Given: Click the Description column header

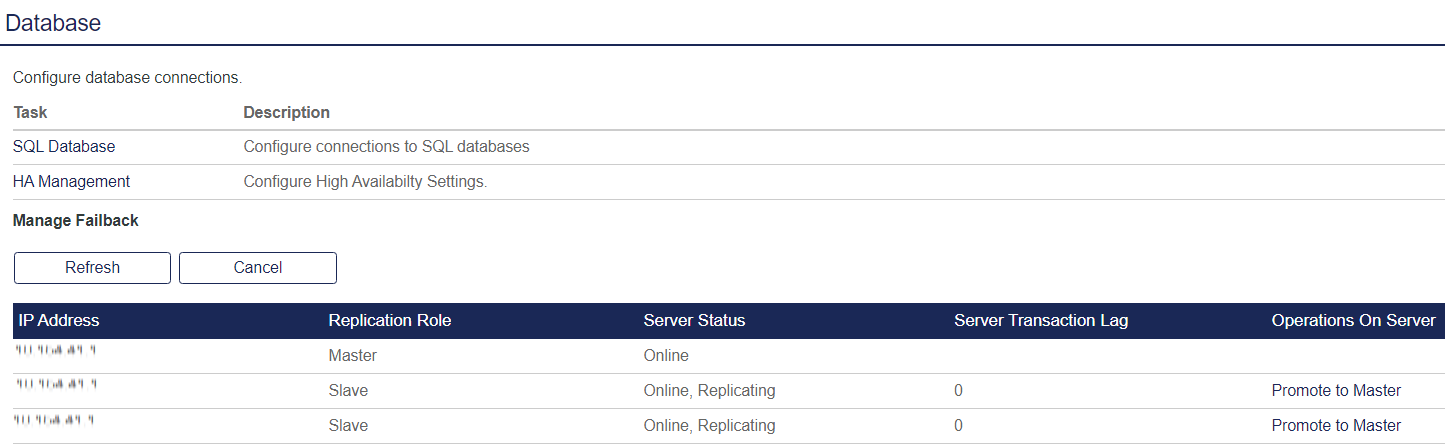Looking at the screenshot, I should pos(286,112).
